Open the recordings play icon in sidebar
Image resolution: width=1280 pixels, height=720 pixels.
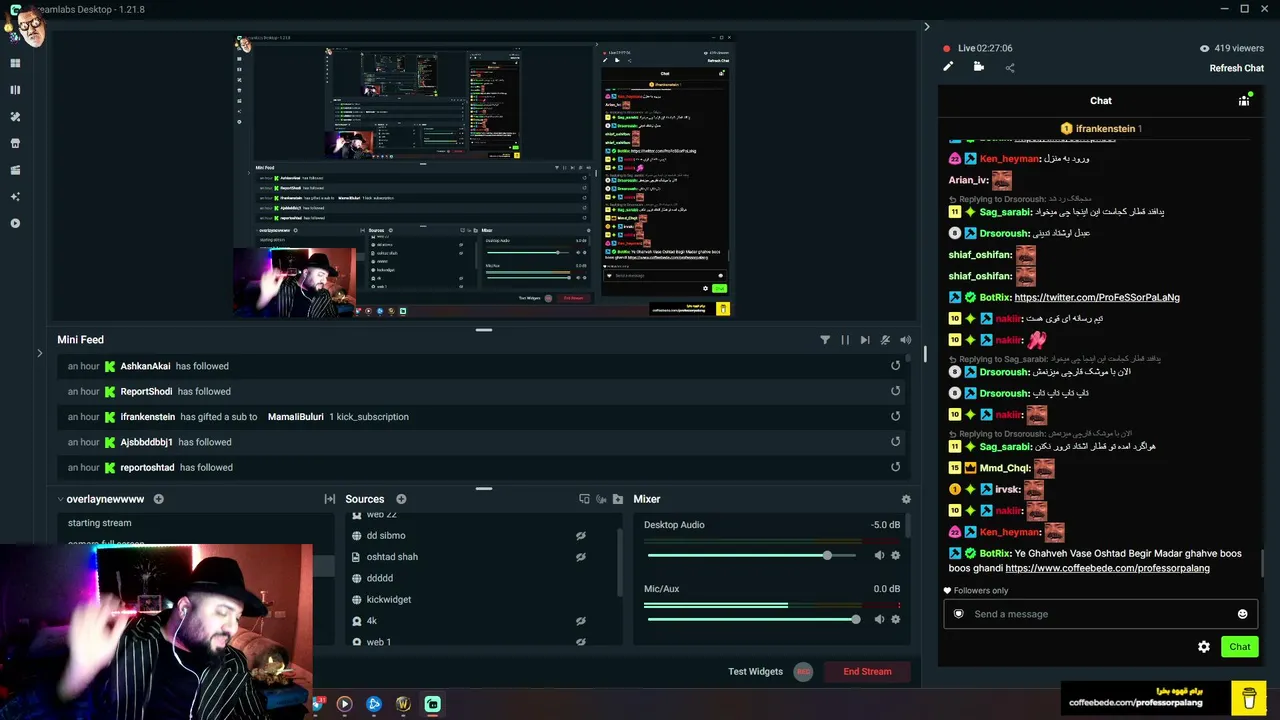(x=15, y=223)
